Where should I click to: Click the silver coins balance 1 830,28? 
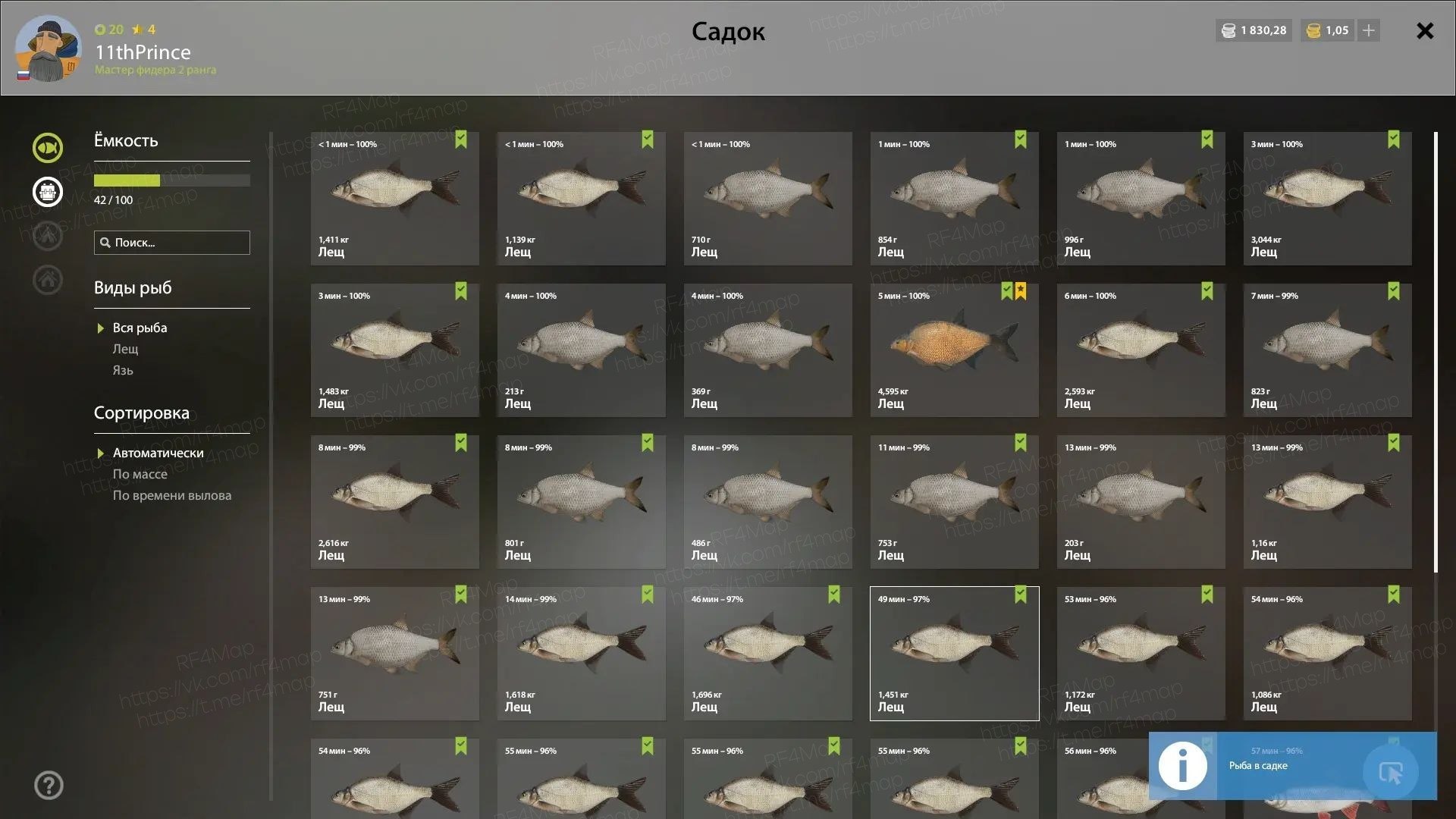[x=1254, y=30]
